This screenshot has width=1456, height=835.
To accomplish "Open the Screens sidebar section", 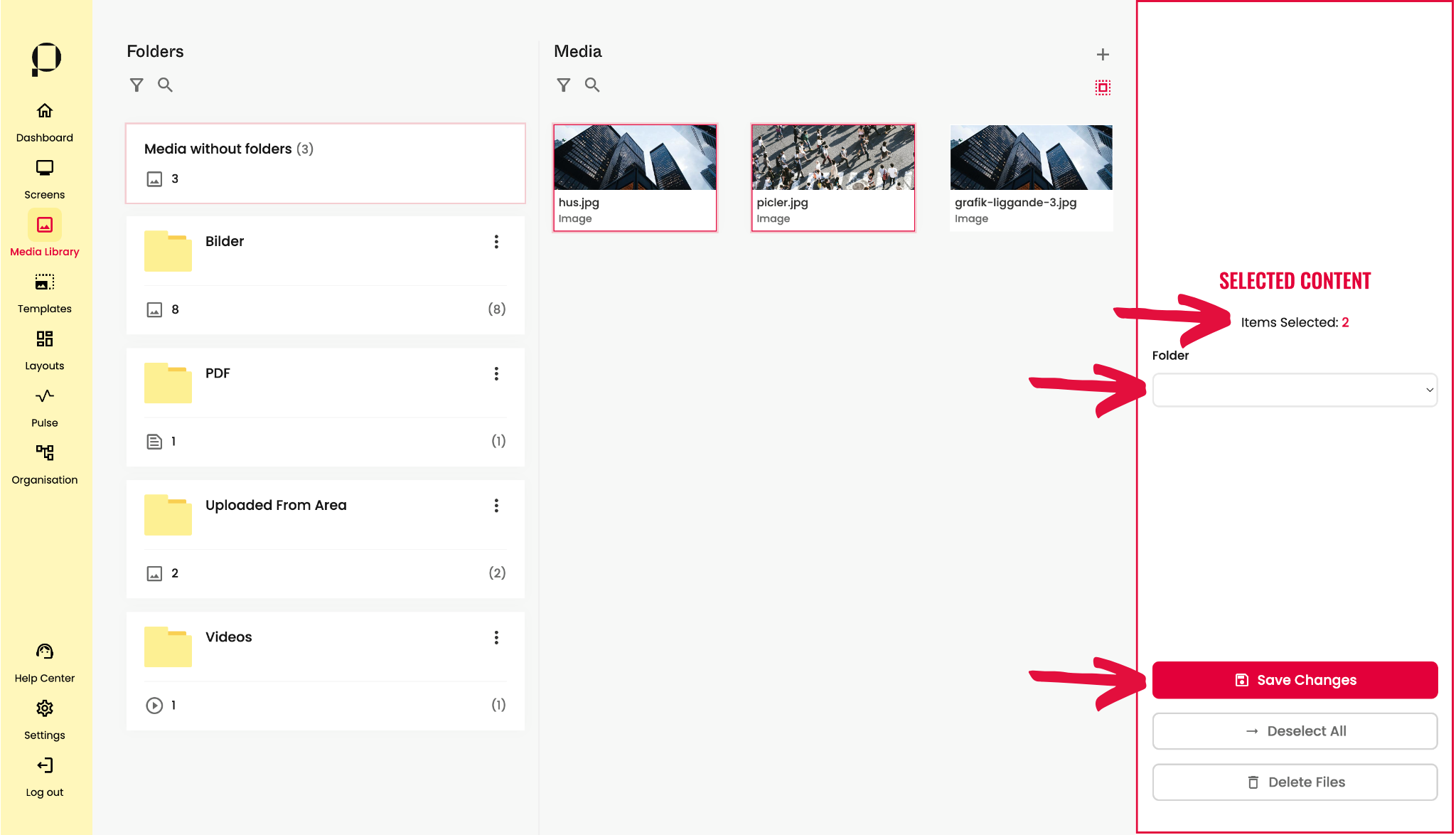I will (x=44, y=179).
